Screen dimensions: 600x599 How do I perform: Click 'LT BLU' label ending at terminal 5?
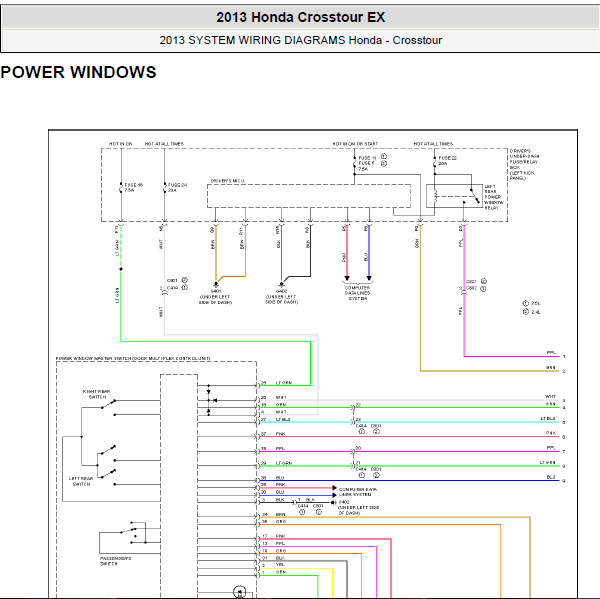548,419
